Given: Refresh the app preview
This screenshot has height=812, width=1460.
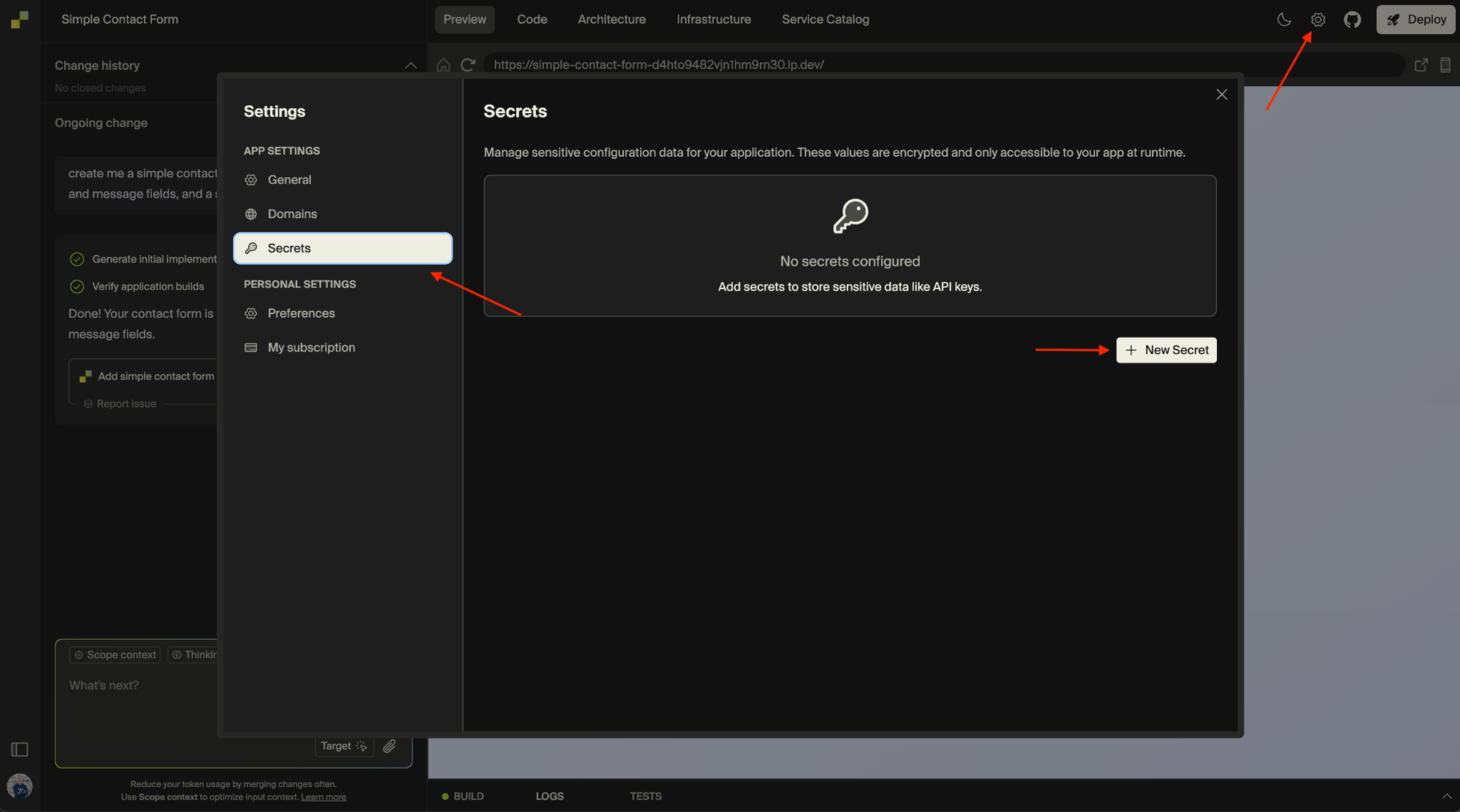Looking at the screenshot, I should pyautogui.click(x=468, y=65).
